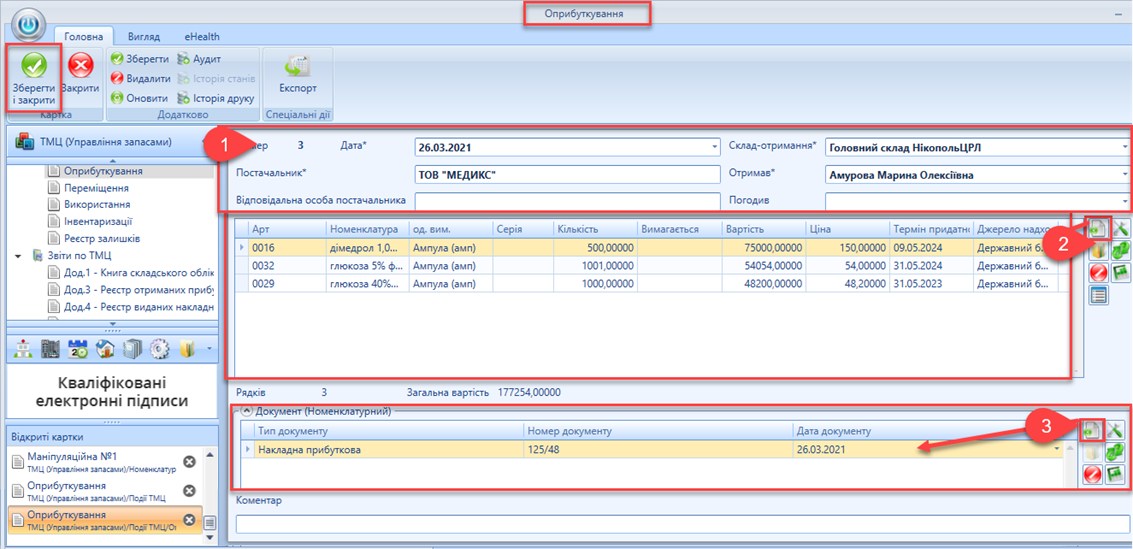Close the Маніпуляційна №1 open card
The height and width of the screenshot is (549, 1133).
pos(189,462)
